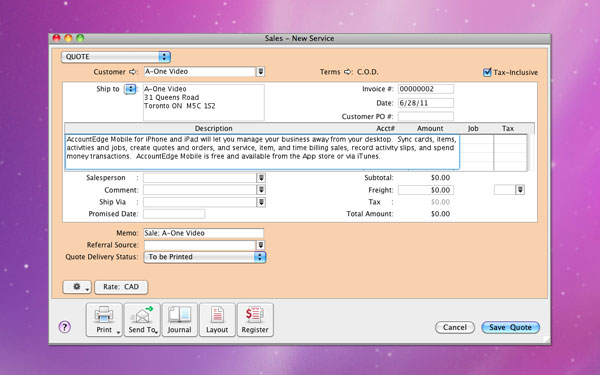Open the Journal book icon
The image size is (600, 375).
click(179, 315)
